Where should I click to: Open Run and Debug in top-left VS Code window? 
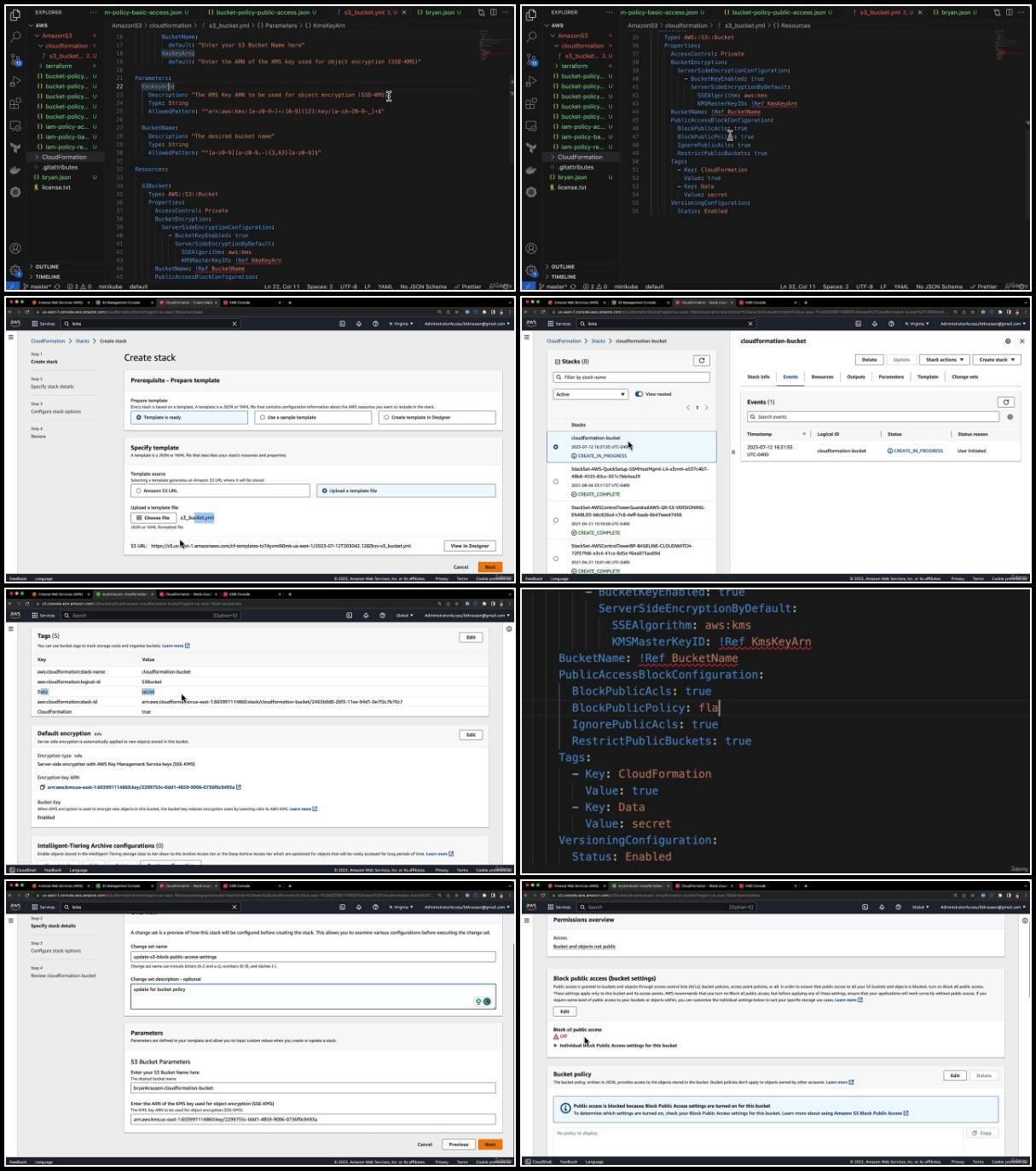click(15, 82)
